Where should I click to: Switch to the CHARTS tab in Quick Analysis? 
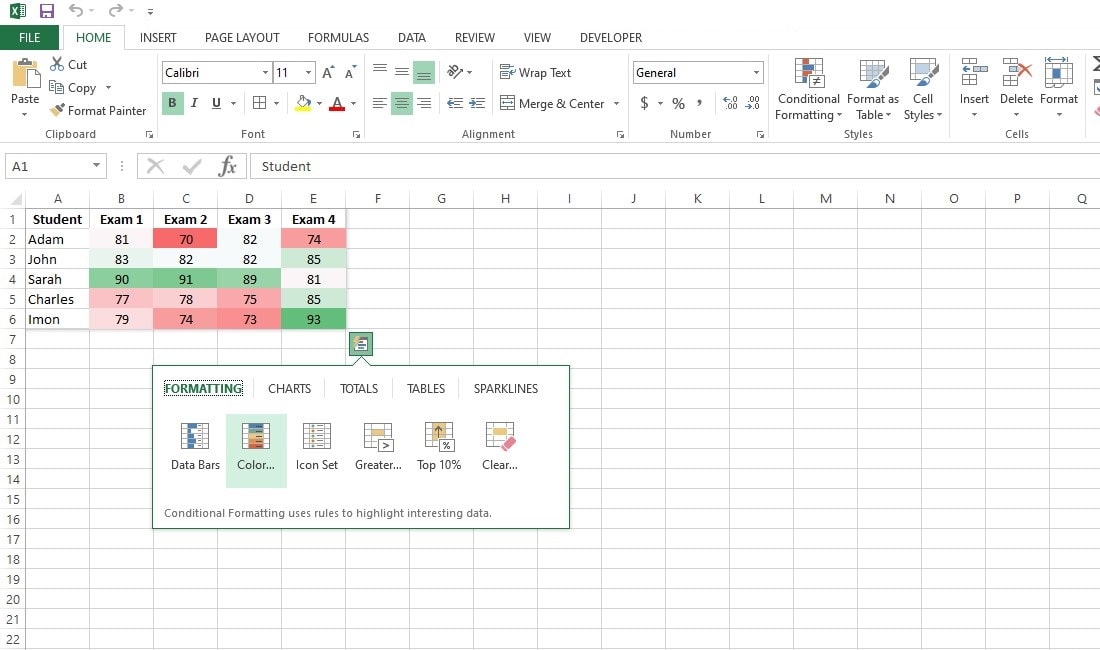point(289,388)
